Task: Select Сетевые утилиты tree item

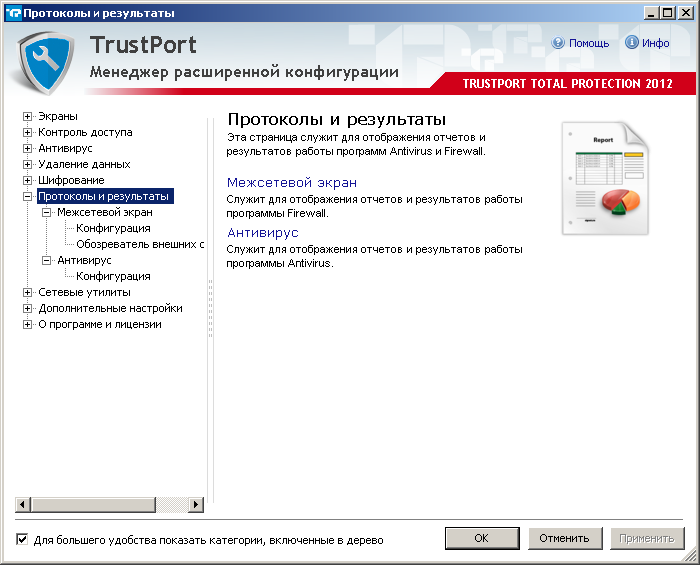Action: point(84,292)
